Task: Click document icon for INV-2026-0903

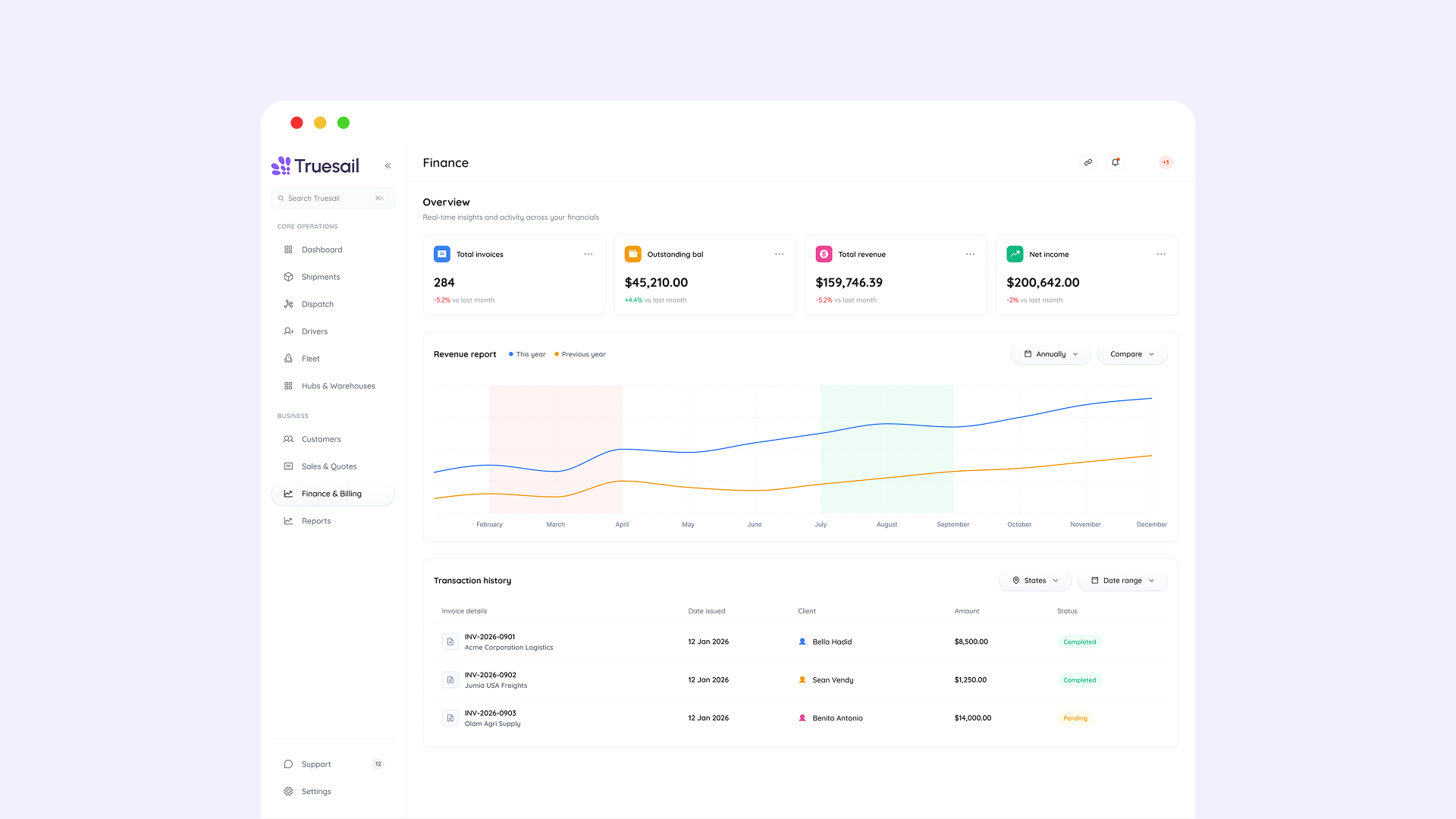Action: [x=450, y=717]
